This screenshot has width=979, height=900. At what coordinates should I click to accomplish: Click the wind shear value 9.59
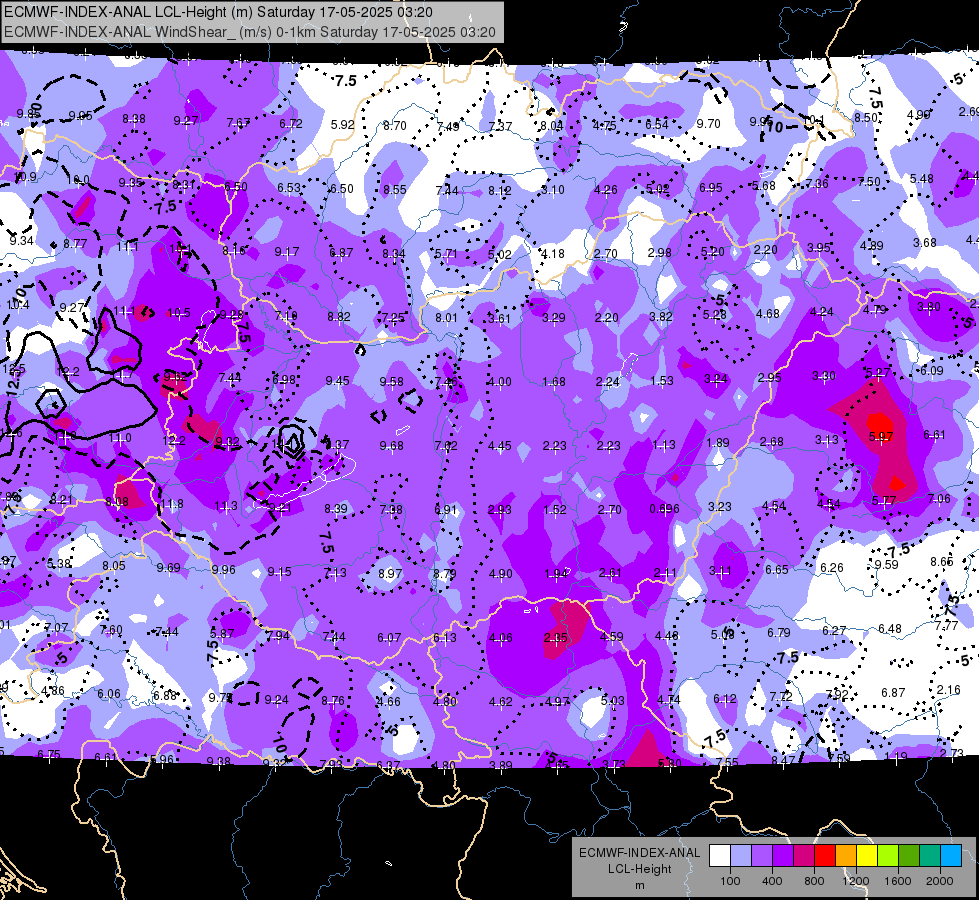(x=887, y=565)
